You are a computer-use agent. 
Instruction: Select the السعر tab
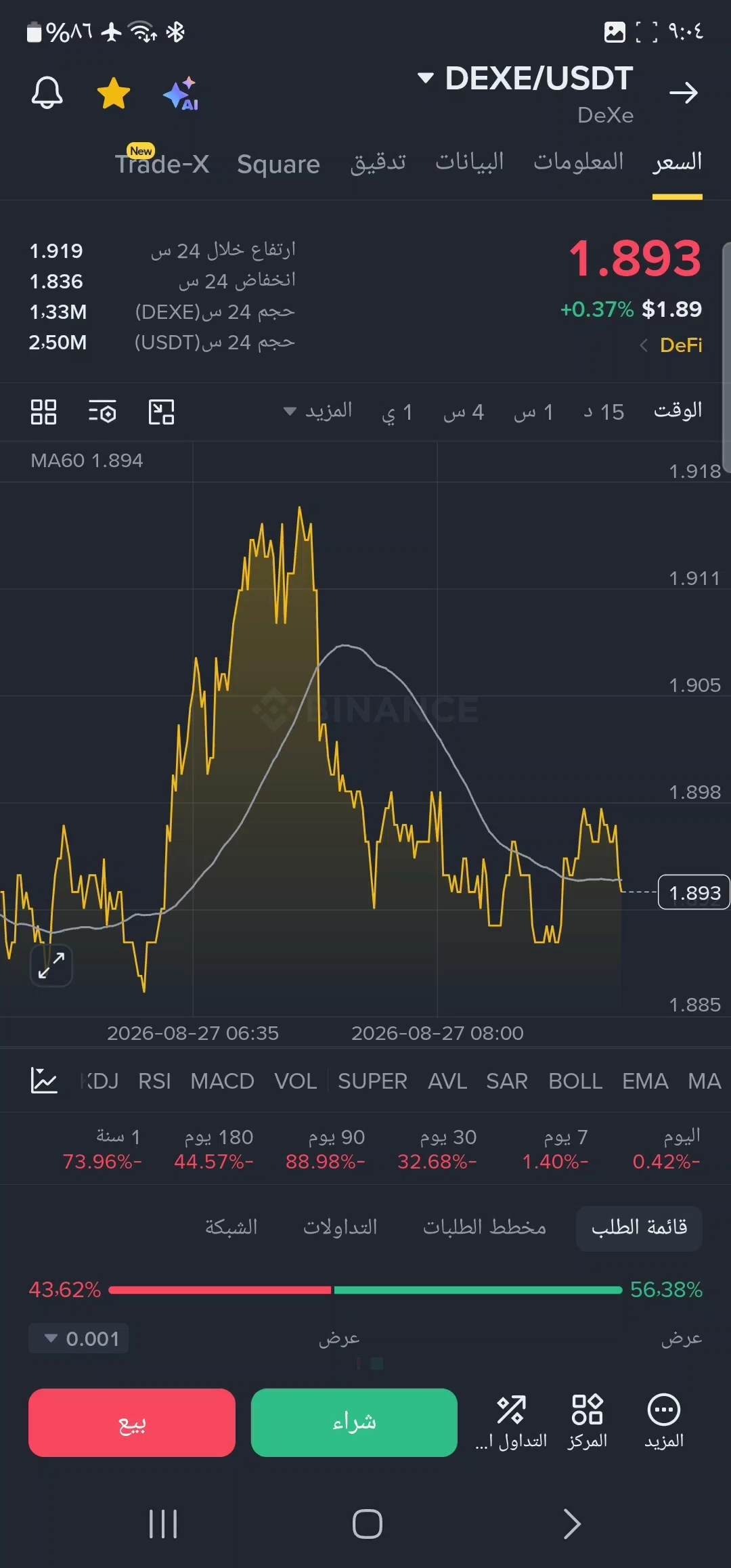click(x=678, y=162)
